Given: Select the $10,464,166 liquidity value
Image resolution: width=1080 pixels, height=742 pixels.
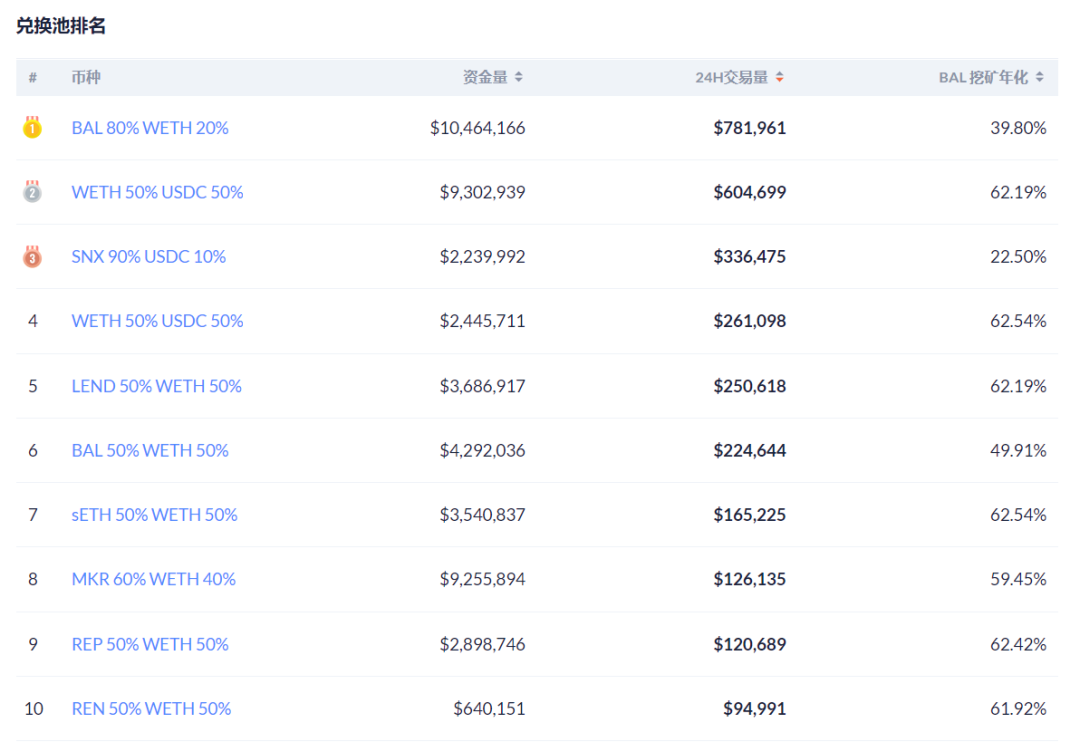Looking at the screenshot, I should pos(477,128).
